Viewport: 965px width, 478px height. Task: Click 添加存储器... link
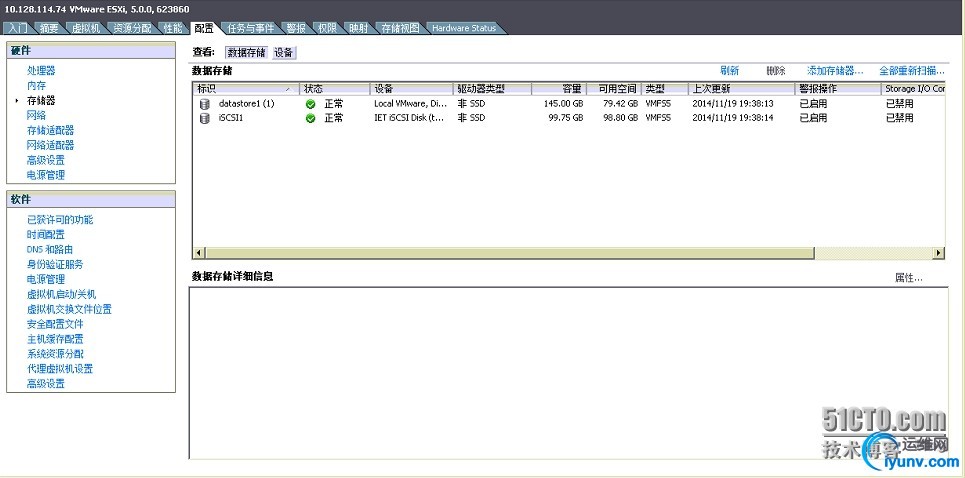835,71
